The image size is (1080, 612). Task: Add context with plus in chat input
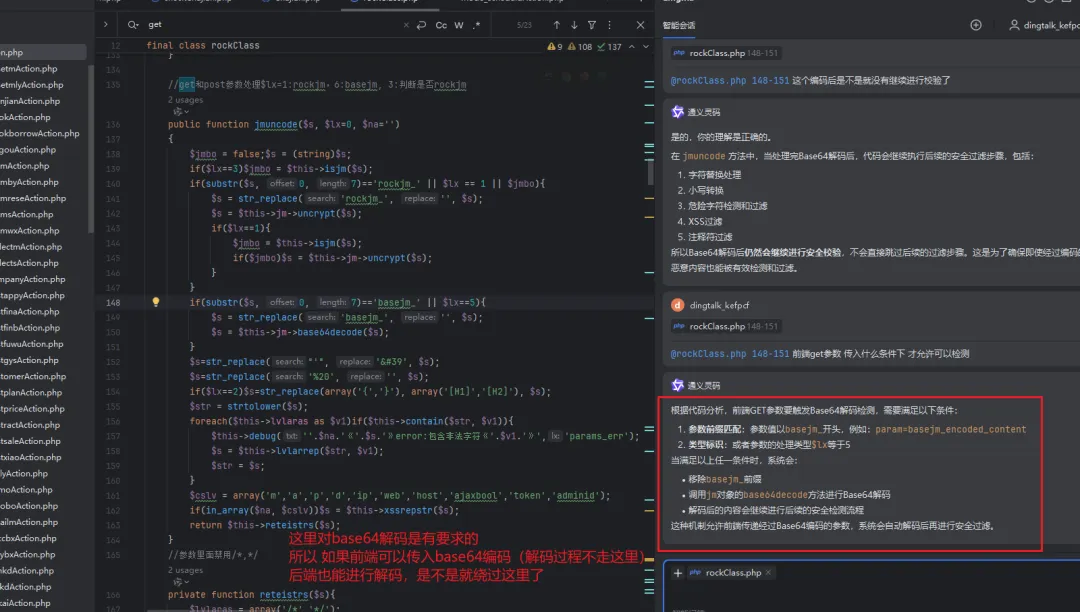pyautogui.click(x=678, y=573)
